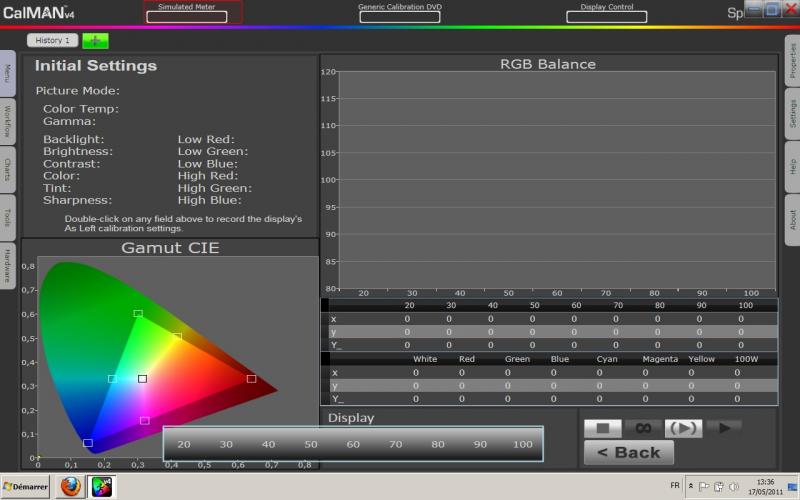Click the FR language indicator in tray

click(x=675, y=486)
